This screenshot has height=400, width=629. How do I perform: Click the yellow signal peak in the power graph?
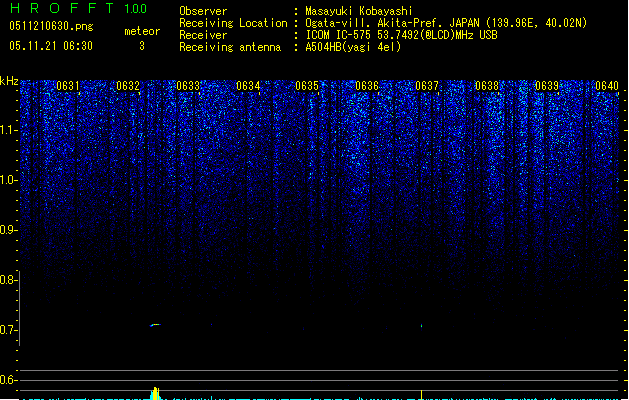156,393
